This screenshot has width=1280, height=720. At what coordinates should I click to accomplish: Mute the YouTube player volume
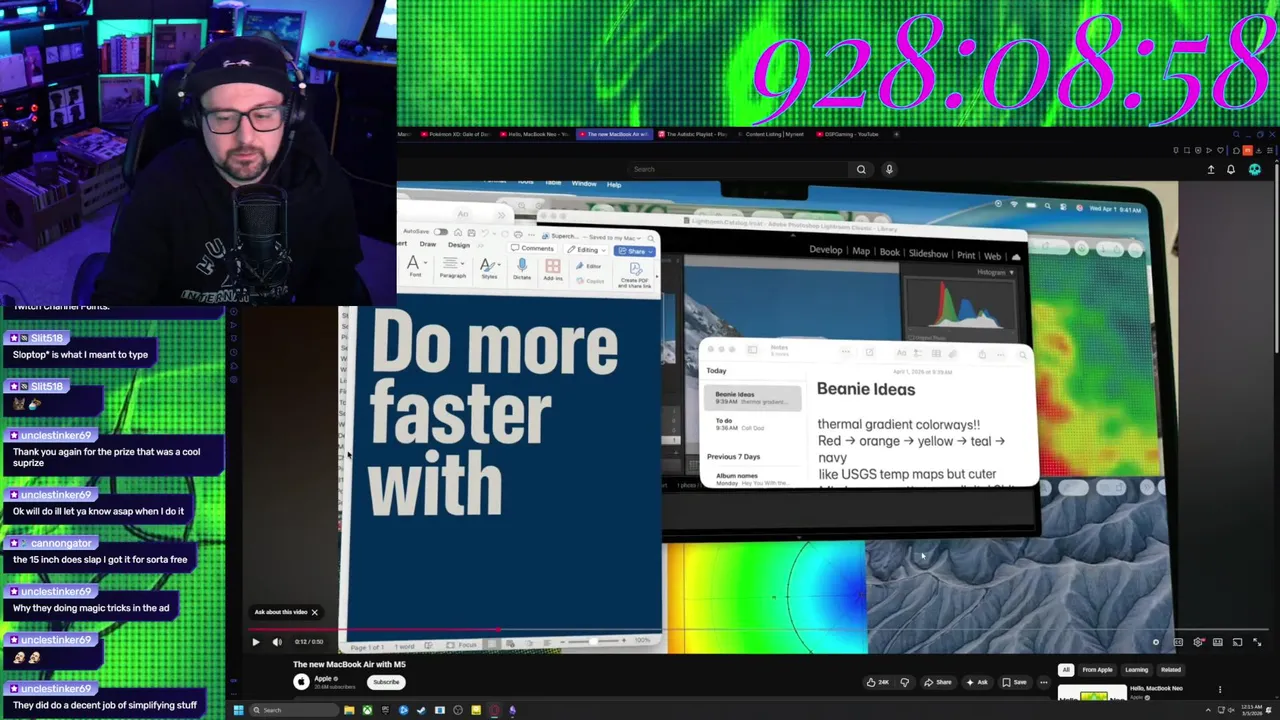pyautogui.click(x=277, y=642)
